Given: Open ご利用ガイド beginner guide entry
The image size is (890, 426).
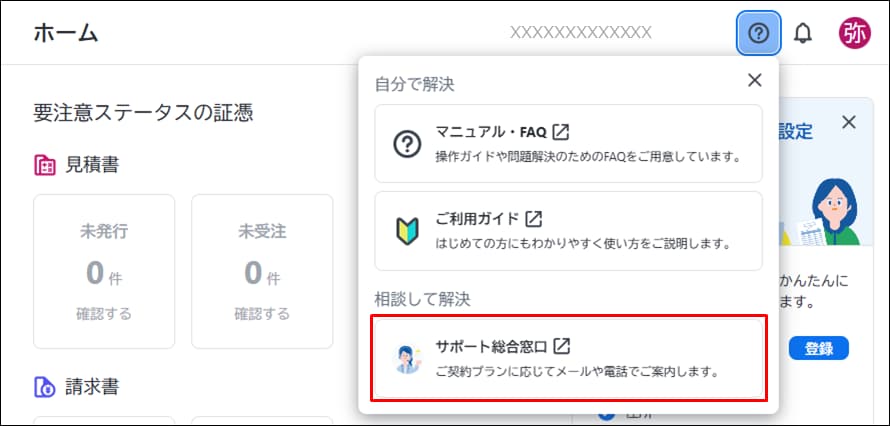Looking at the screenshot, I should coord(568,231).
